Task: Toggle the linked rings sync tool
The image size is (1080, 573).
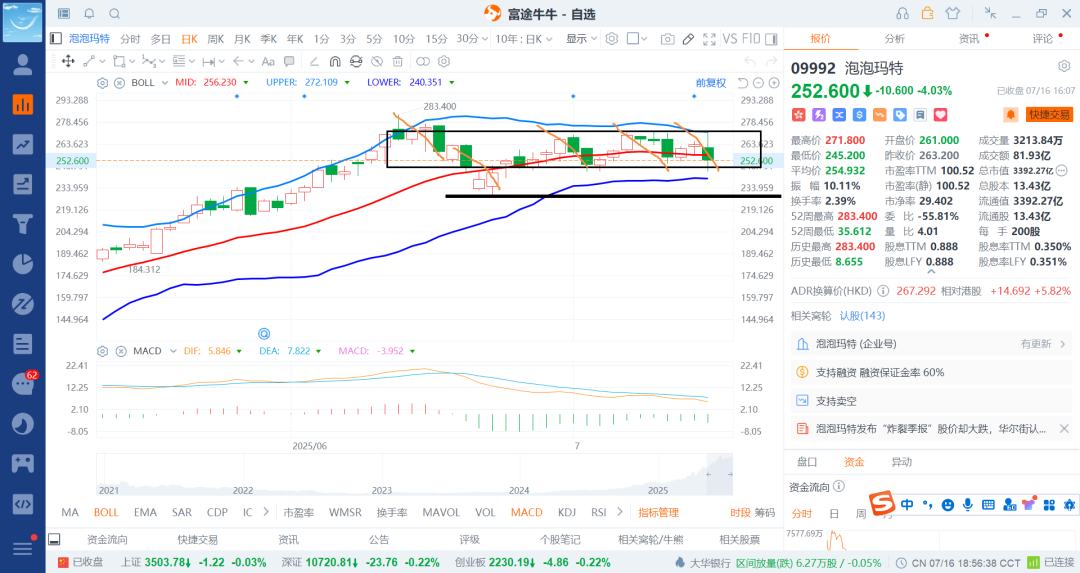Action: click(423, 61)
